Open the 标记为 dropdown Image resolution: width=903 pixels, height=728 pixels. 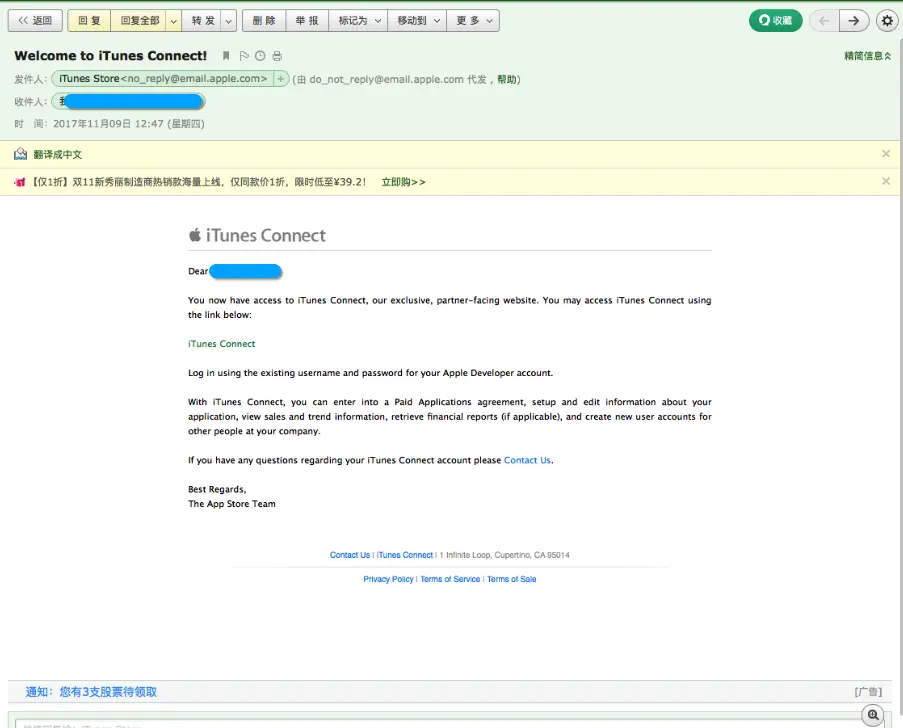359,21
